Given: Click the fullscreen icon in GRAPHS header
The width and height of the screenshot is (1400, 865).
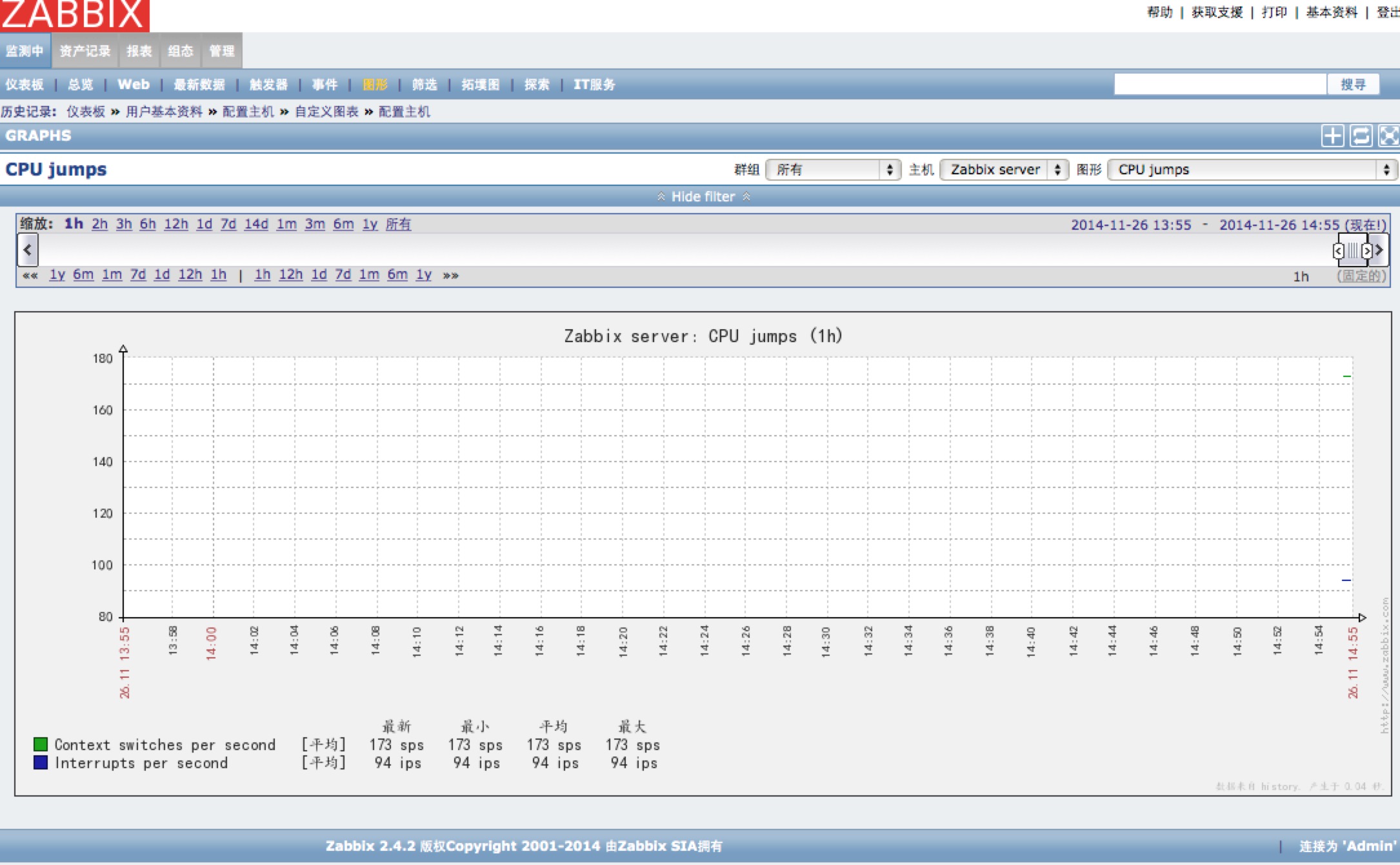Looking at the screenshot, I should (1388, 136).
